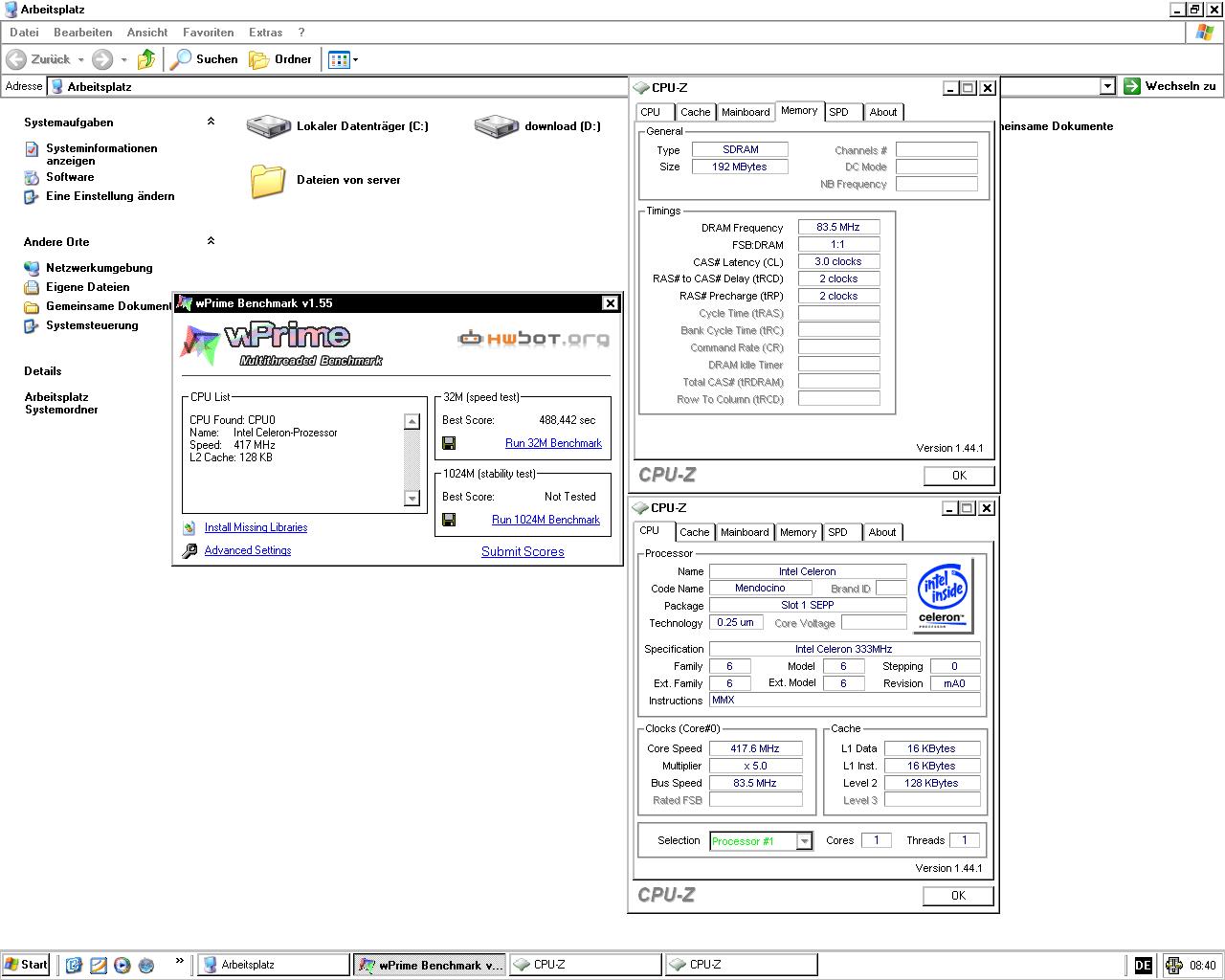The width and height of the screenshot is (1225, 980).
Task: Click the forward navigation arrow icon
Action: (102, 59)
